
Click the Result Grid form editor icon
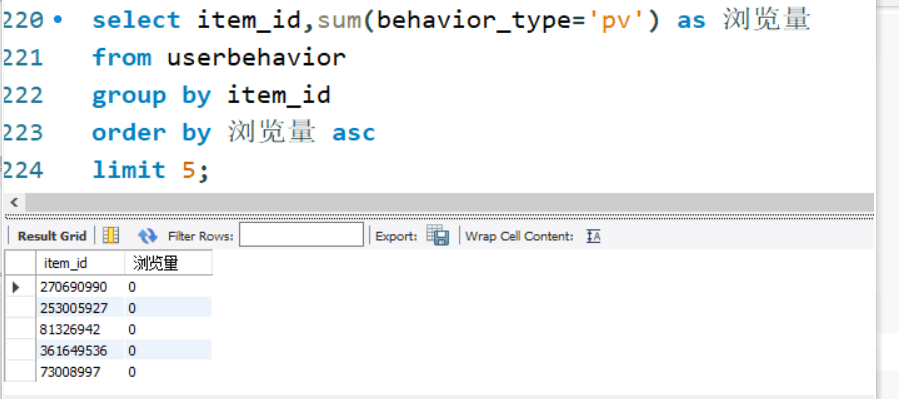point(111,235)
